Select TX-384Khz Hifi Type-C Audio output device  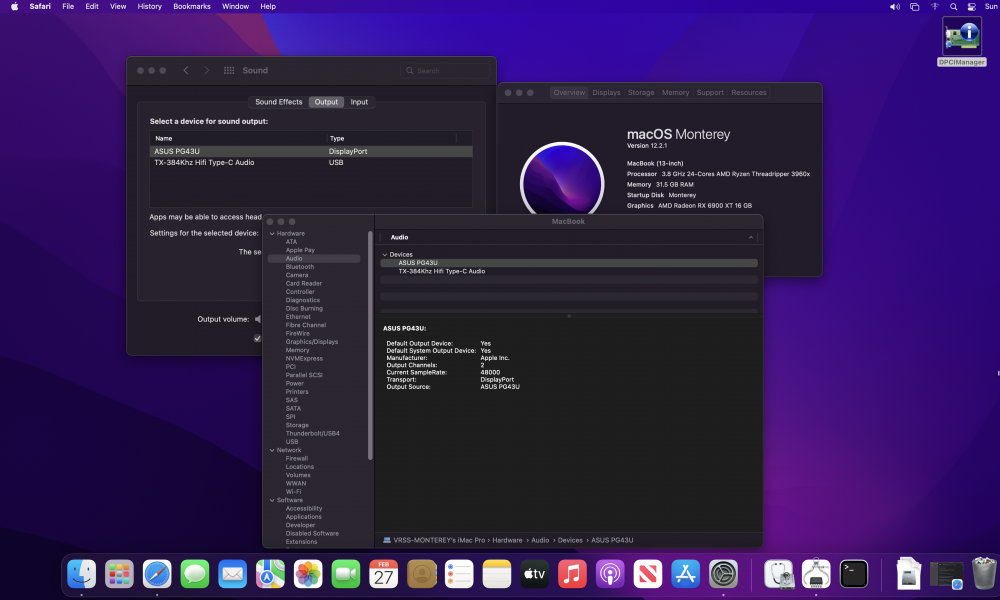tap(311, 163)
